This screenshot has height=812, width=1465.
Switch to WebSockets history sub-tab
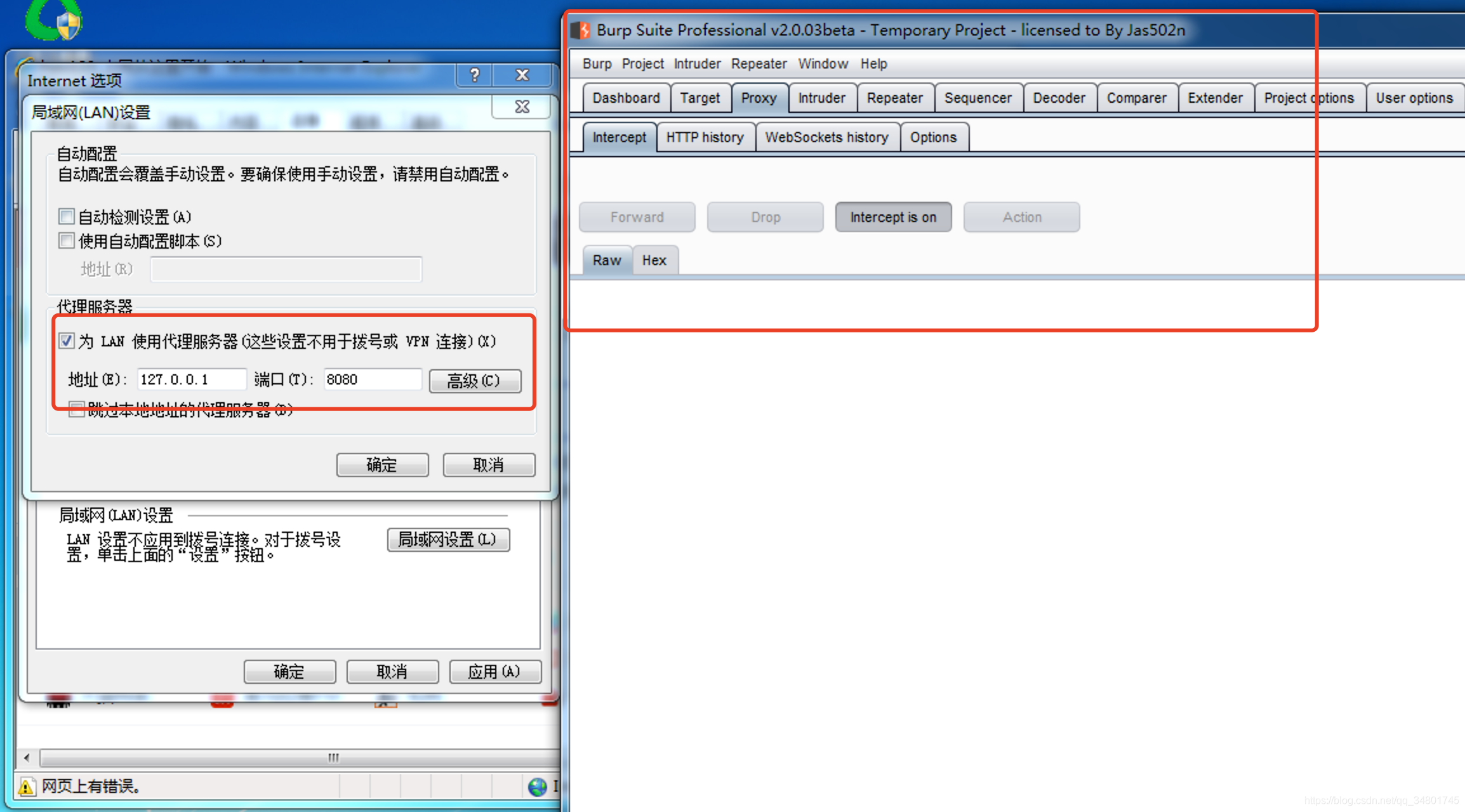pyautogui.click(x=826, y=138)
